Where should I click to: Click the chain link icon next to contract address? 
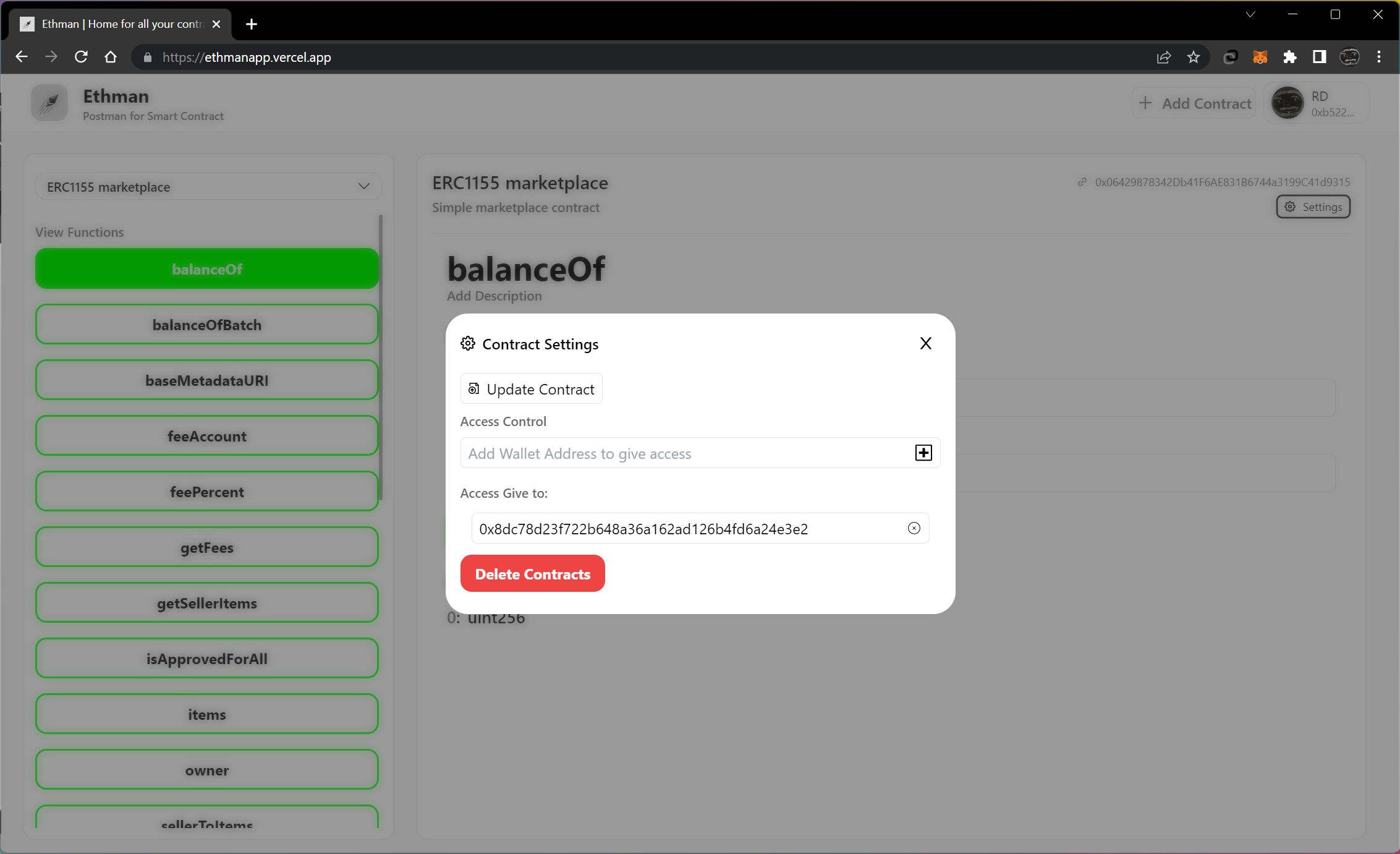coord(1080,181)
